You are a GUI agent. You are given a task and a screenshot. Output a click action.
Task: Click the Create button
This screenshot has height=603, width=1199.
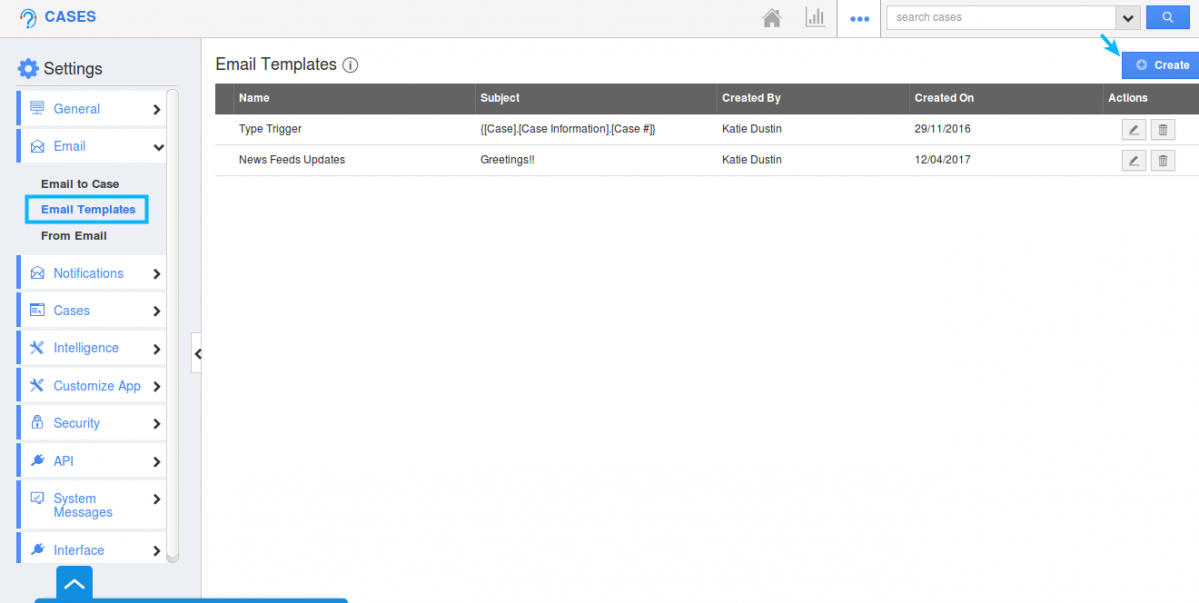1160,65
